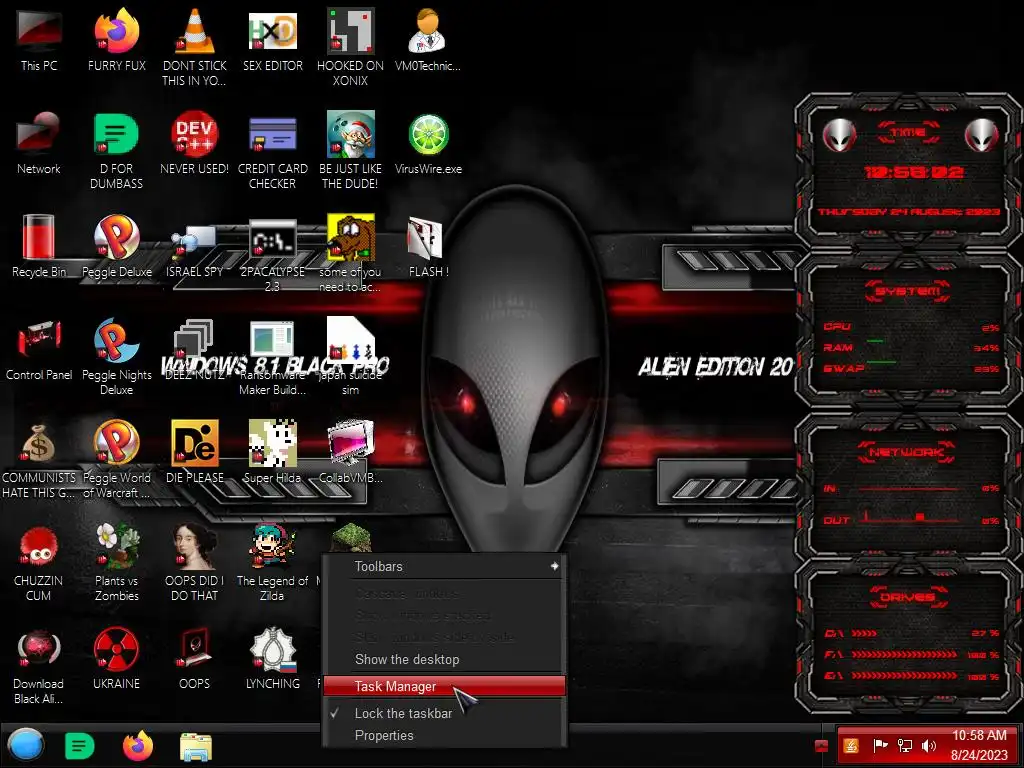
Task: Open green chat app on taskbar
Action: 80,746
